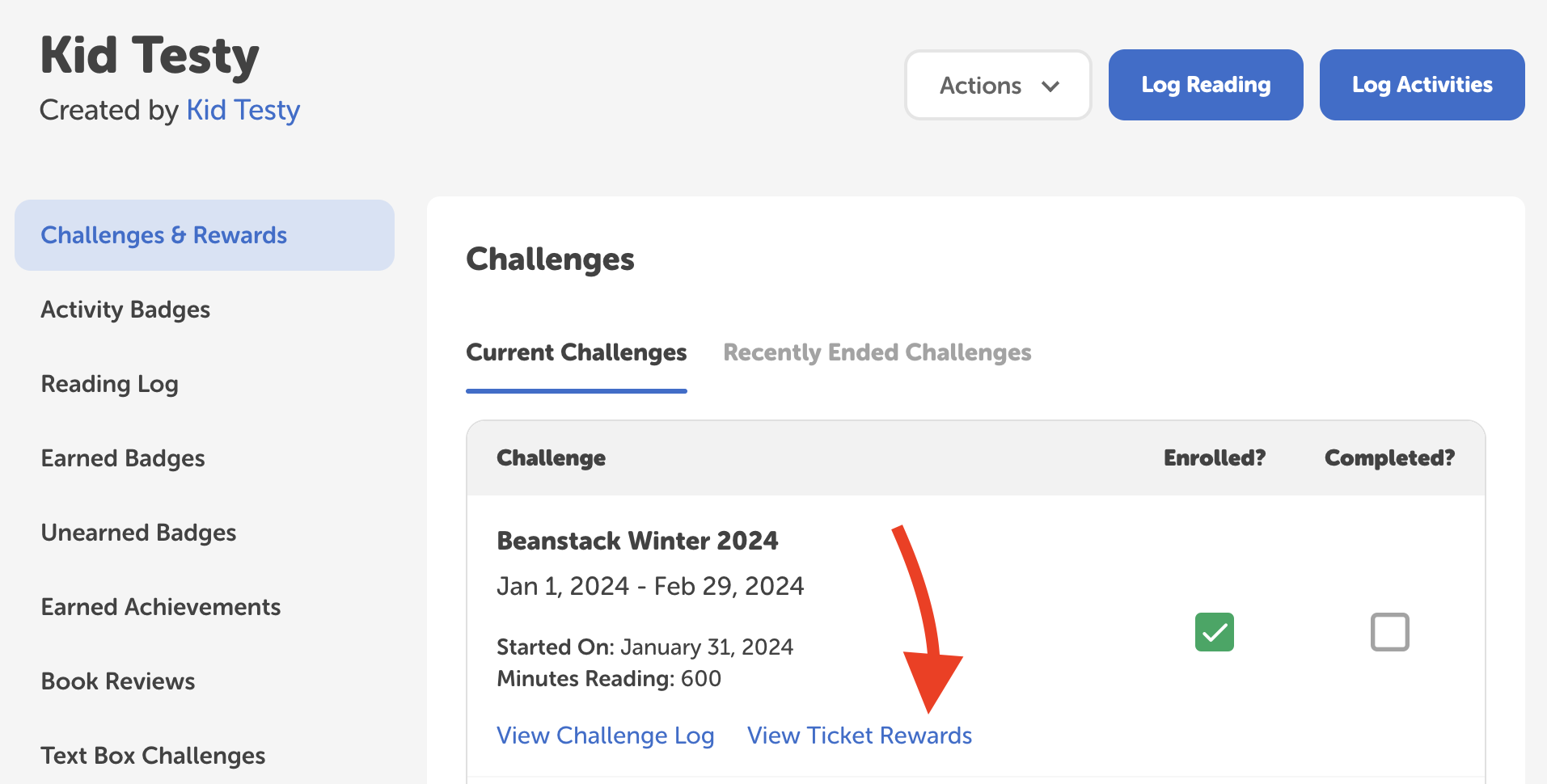This screenshot has width=1547, height=784.
Task: Open the Book Reviews section
Action: click(x=117, y=681)
